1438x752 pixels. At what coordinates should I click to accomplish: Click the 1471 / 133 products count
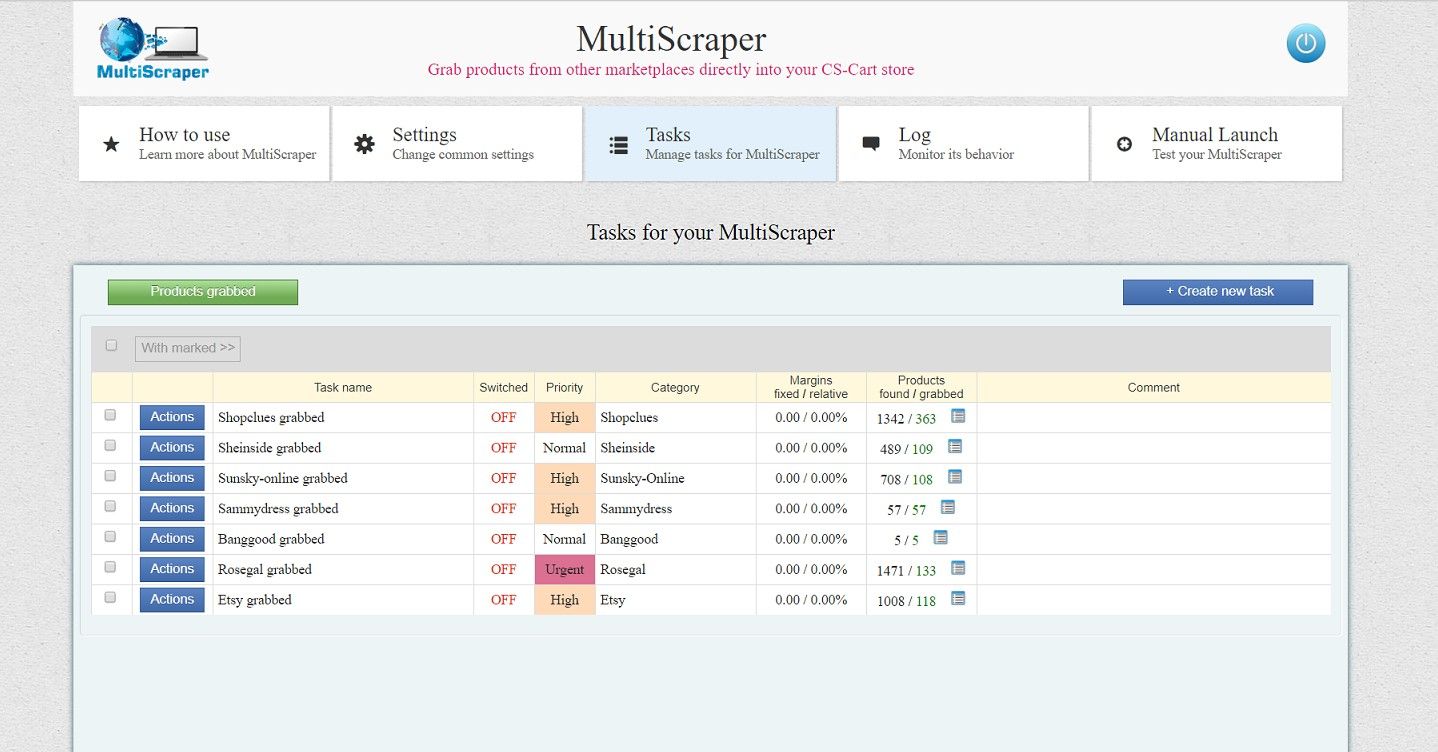coord(906,571)
